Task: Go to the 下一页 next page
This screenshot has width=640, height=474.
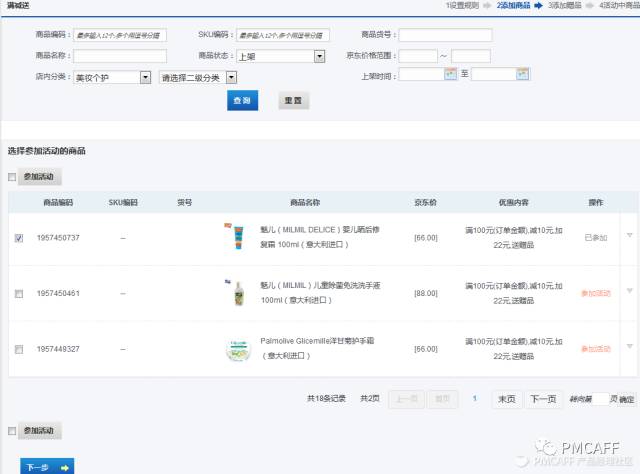Action: coord(543,399)
